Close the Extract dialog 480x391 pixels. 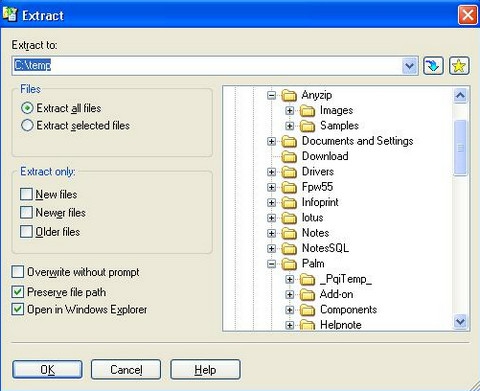tap(468, 15)
